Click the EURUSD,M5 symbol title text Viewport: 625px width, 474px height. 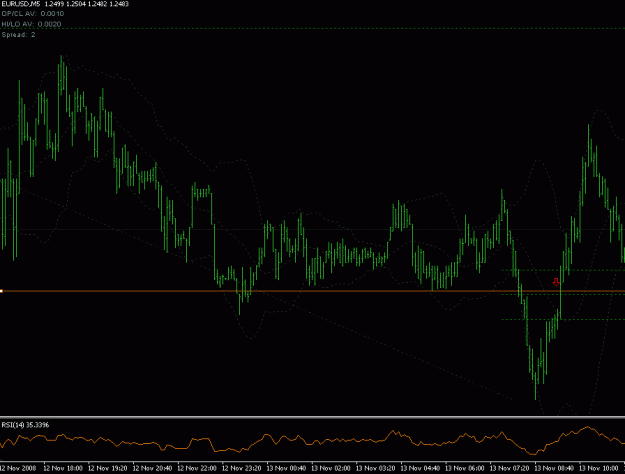pyautogui.click(x=21, y=4)
